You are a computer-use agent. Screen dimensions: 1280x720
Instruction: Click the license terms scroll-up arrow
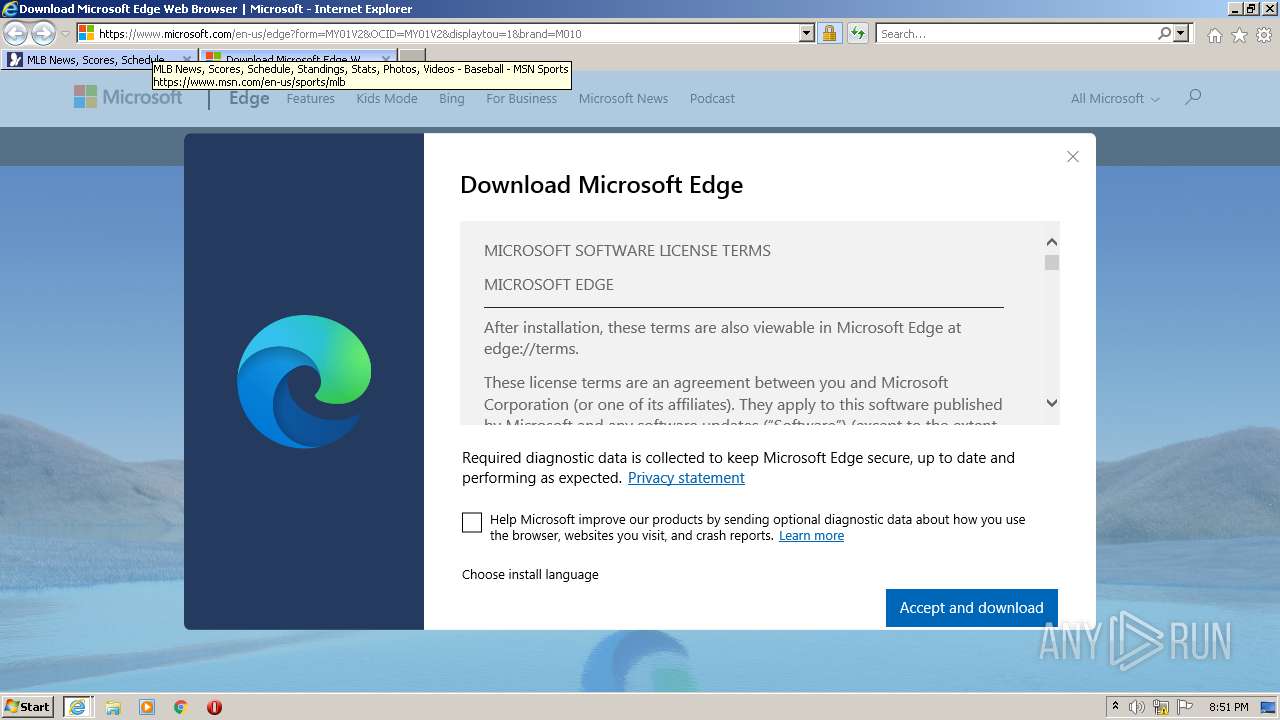pos(1052,242)
